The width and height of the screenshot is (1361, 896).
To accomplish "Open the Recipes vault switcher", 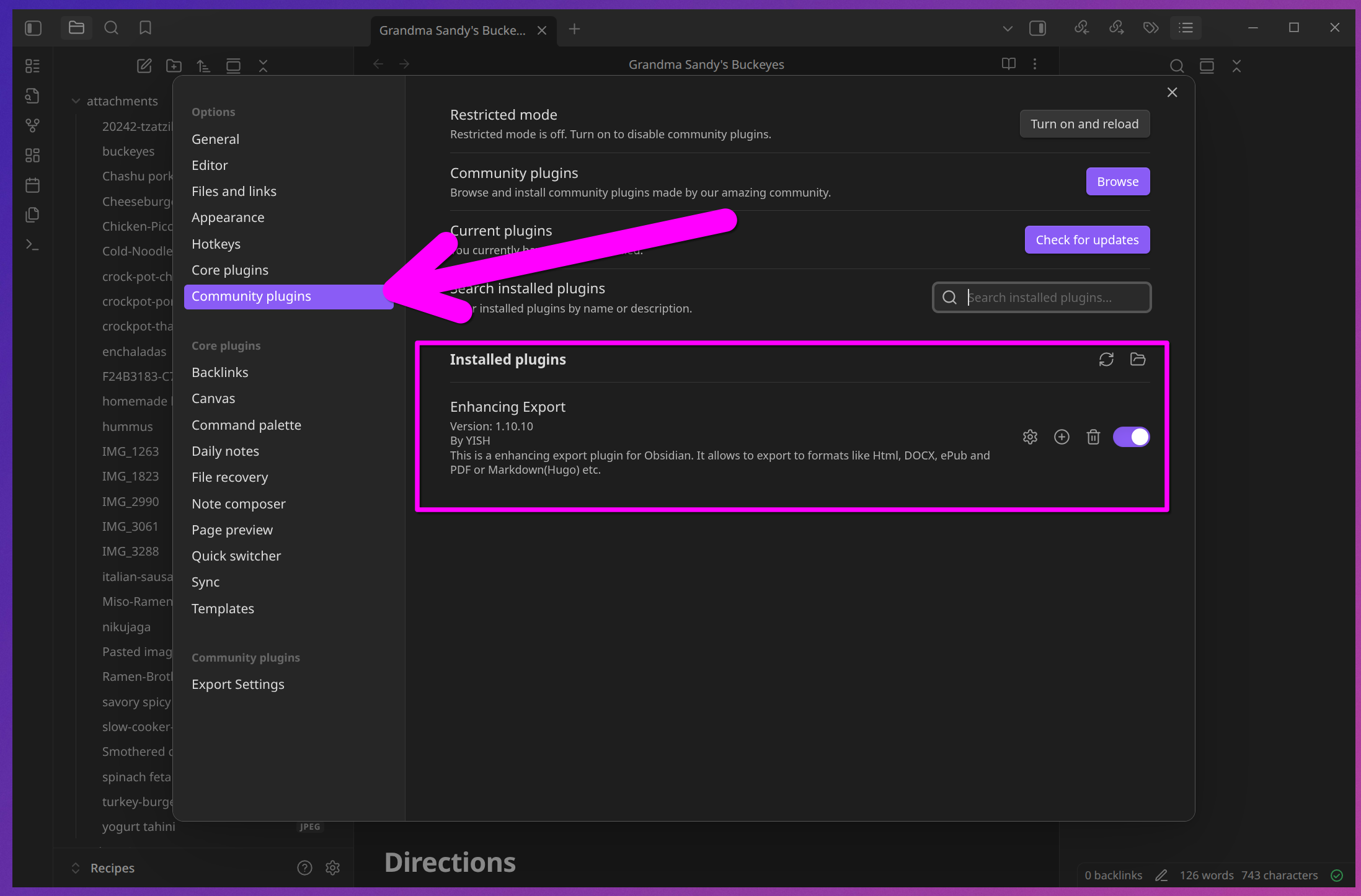I will pos(112,868).
